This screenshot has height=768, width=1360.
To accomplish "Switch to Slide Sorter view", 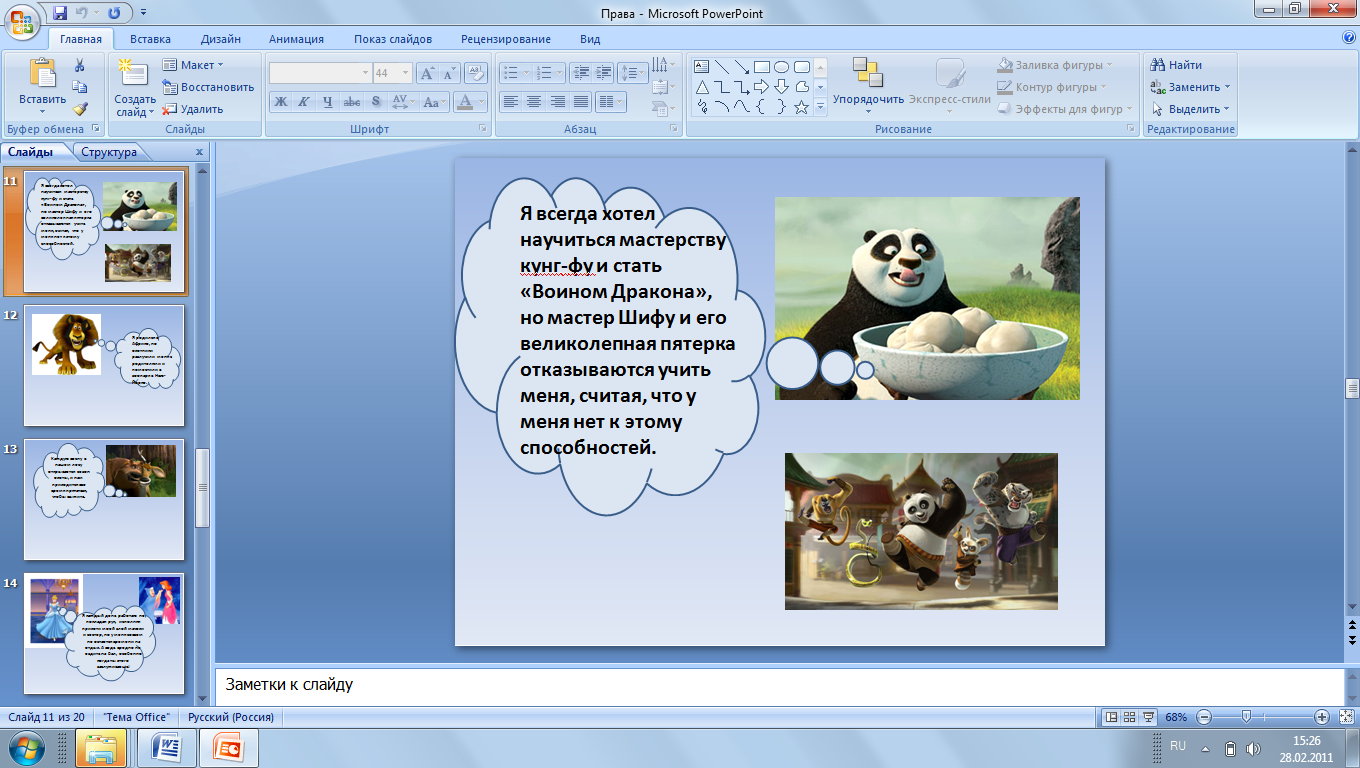I will pyautogui.click(x=1129, y=717).
